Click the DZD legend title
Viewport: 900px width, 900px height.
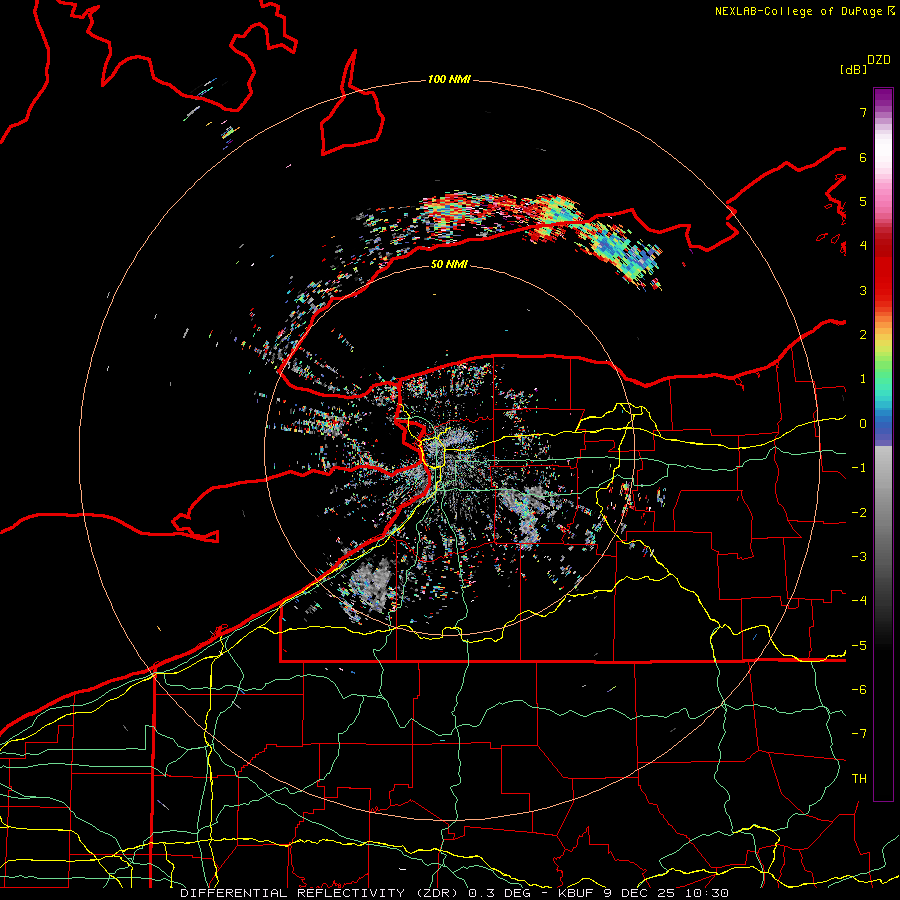click(x=878, y=60)
